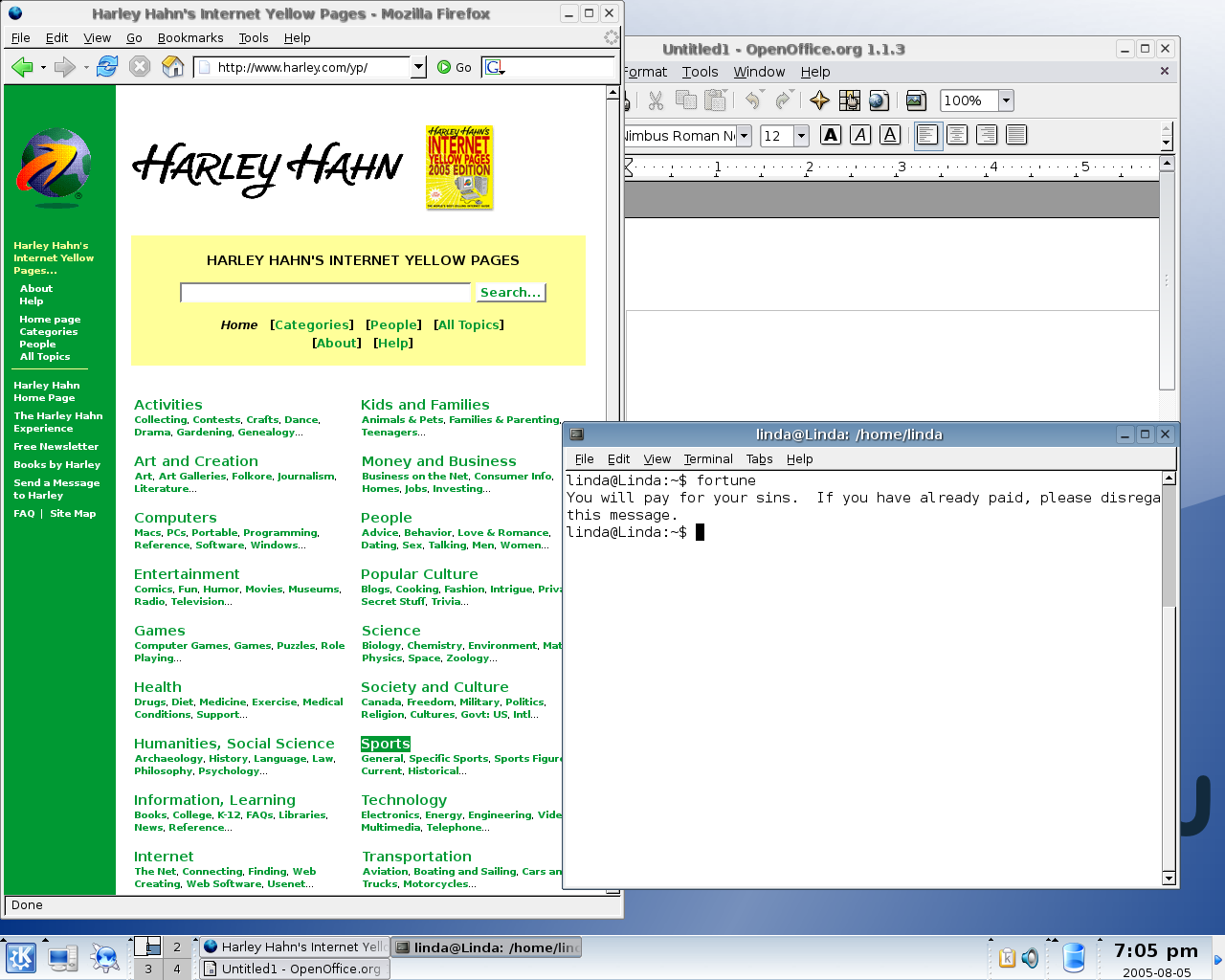Click the terminal scrollbar down arrow
Viewport: 1225px width, 980px height.
(1169, 878)
